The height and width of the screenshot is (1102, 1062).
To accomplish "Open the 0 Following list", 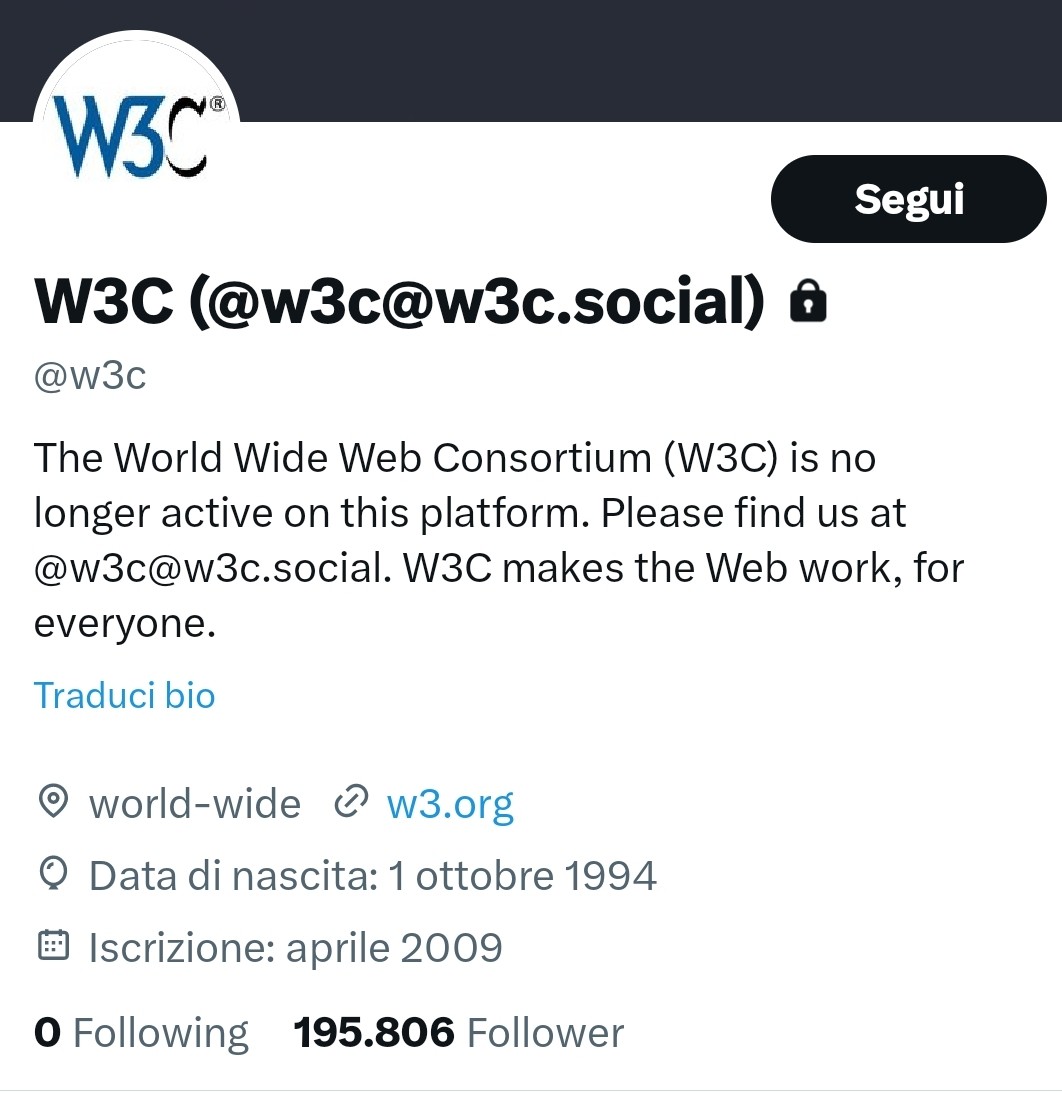I will pos(141,1032).
